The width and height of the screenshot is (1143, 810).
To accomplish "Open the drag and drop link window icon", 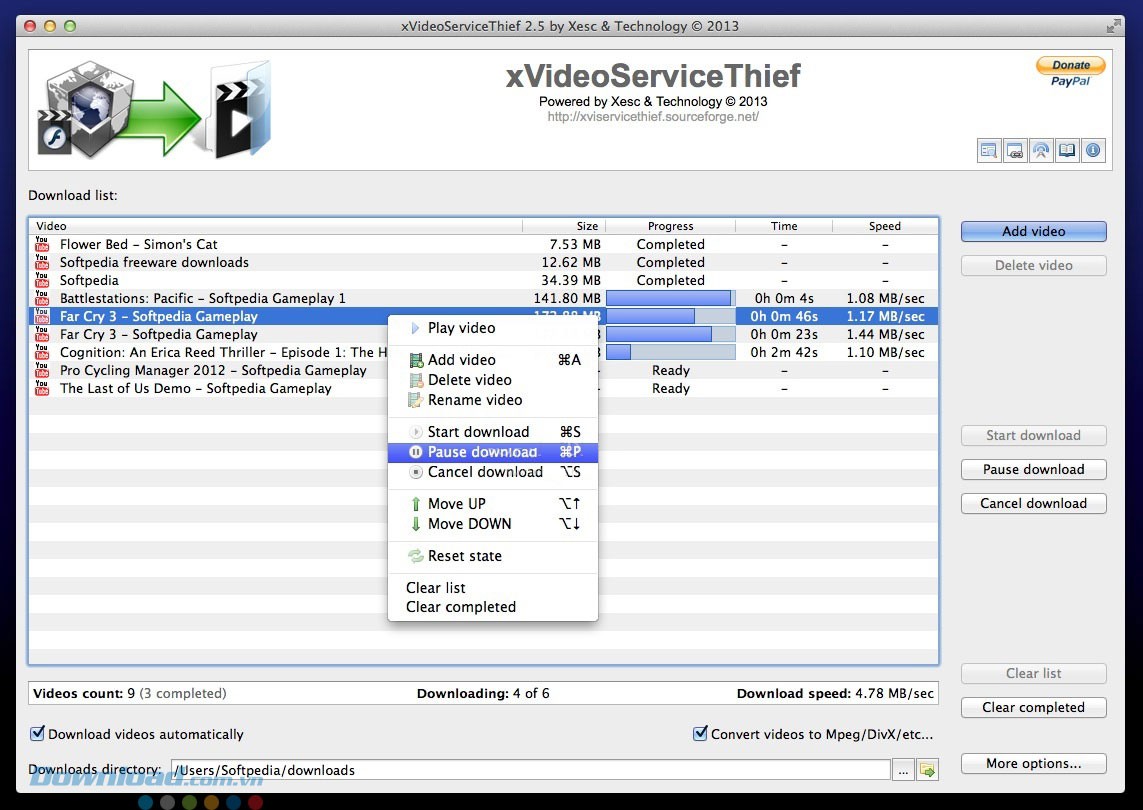I will pyautogui.click(x=1015, y=151).
